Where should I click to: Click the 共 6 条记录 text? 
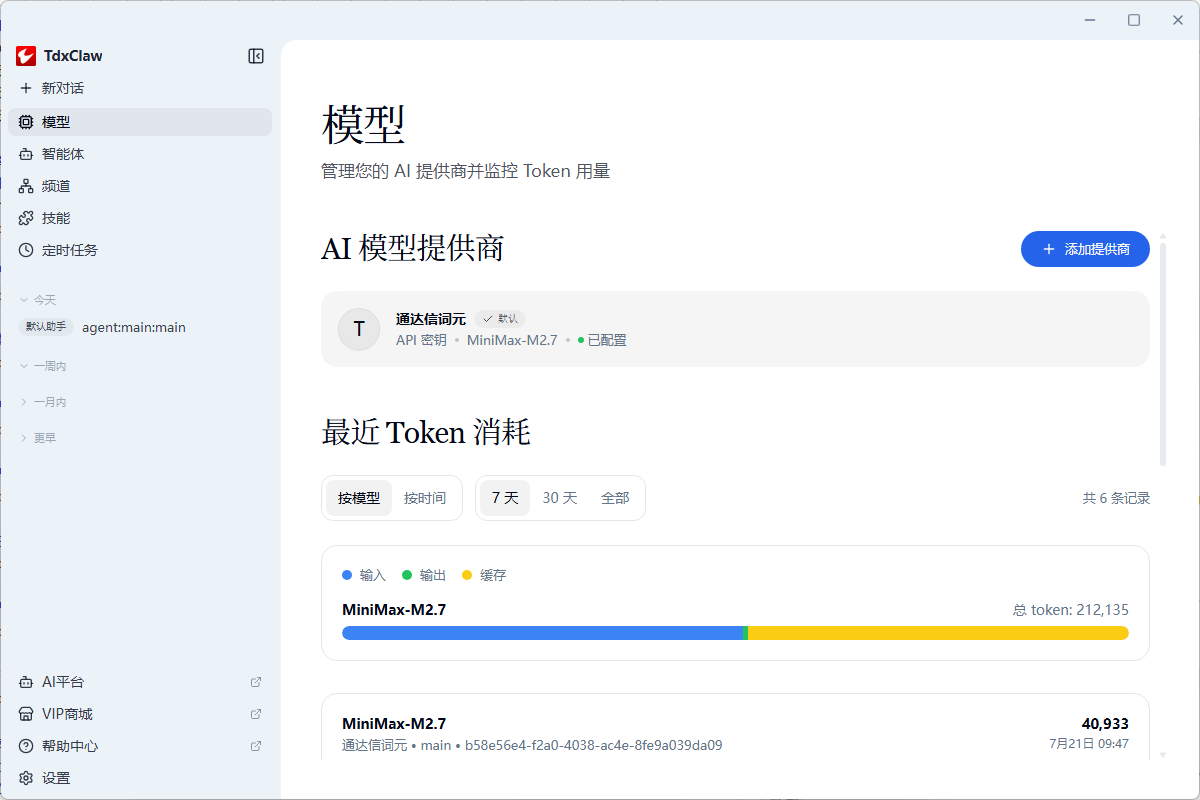[1116, 498]
